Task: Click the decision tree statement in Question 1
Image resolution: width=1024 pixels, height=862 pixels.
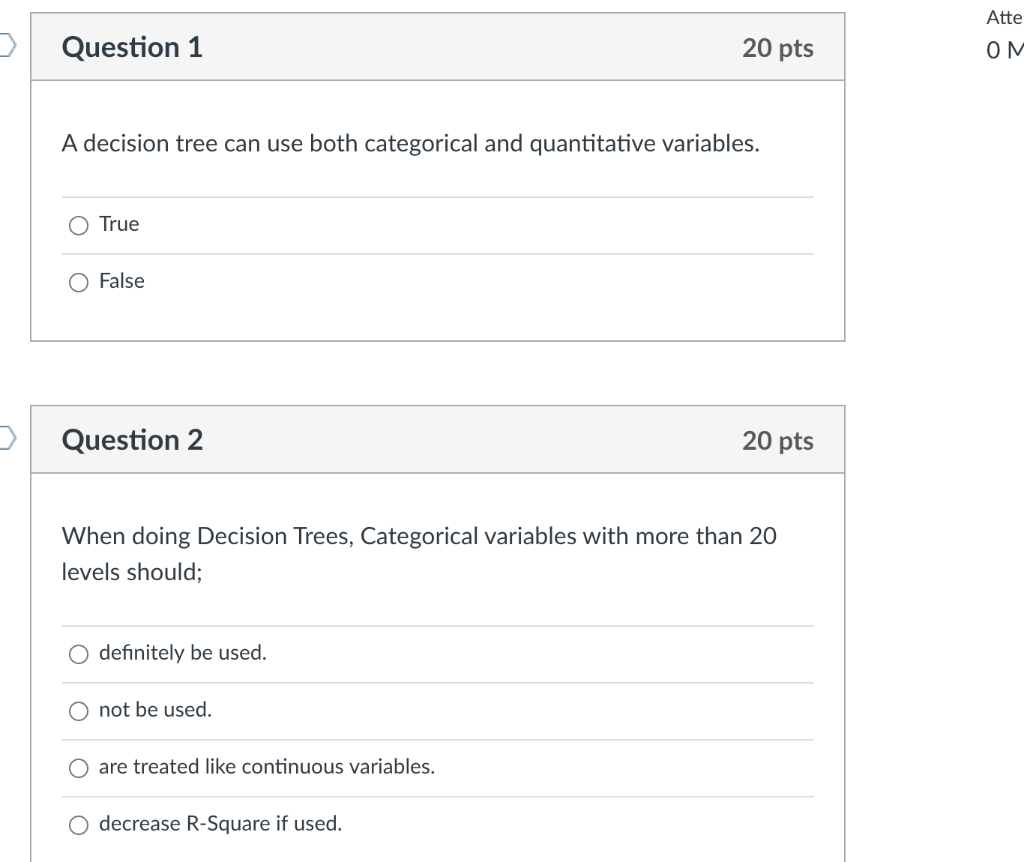Action: 411,143
